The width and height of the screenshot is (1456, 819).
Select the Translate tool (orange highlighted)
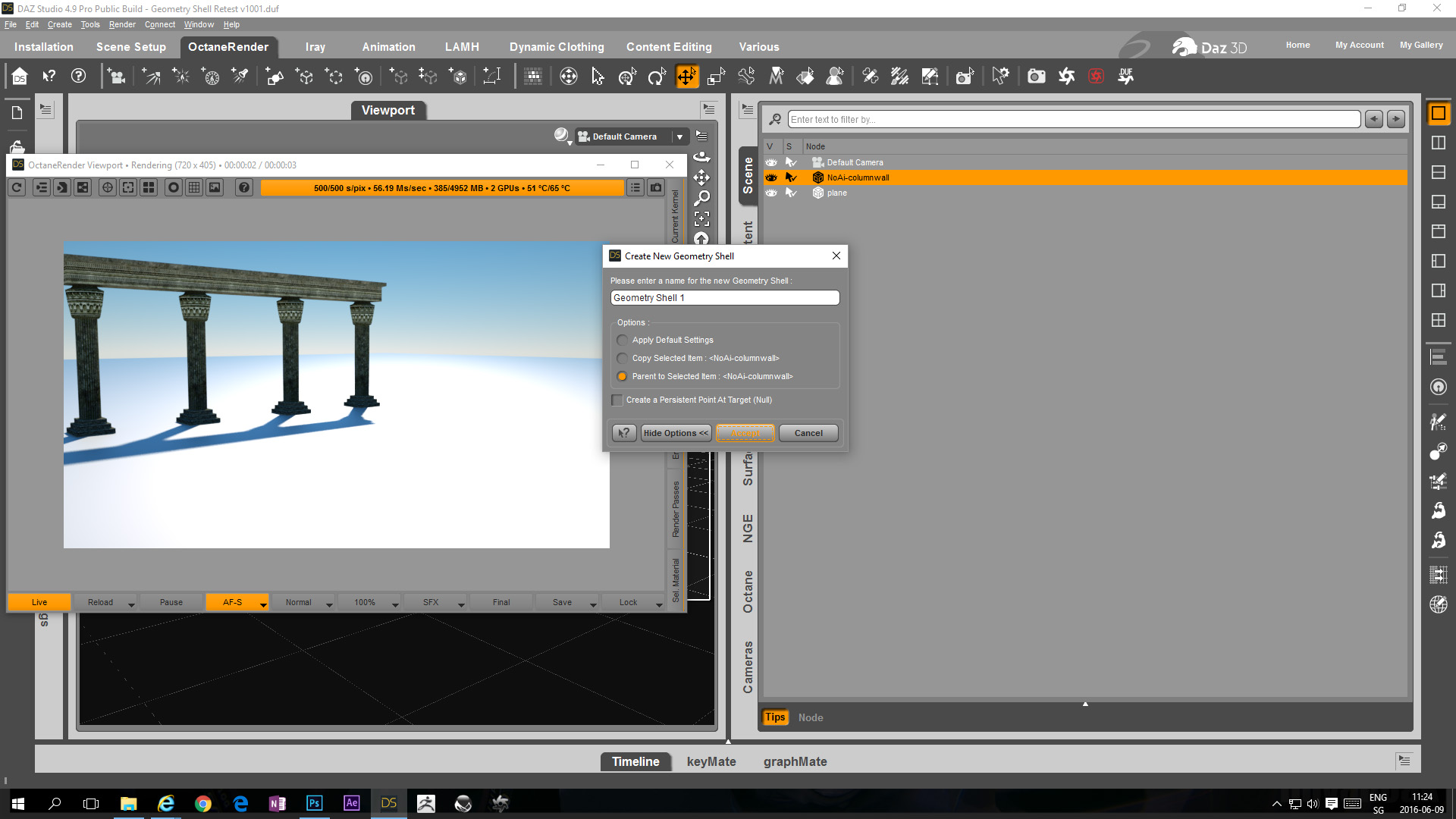tap(686, 77)
